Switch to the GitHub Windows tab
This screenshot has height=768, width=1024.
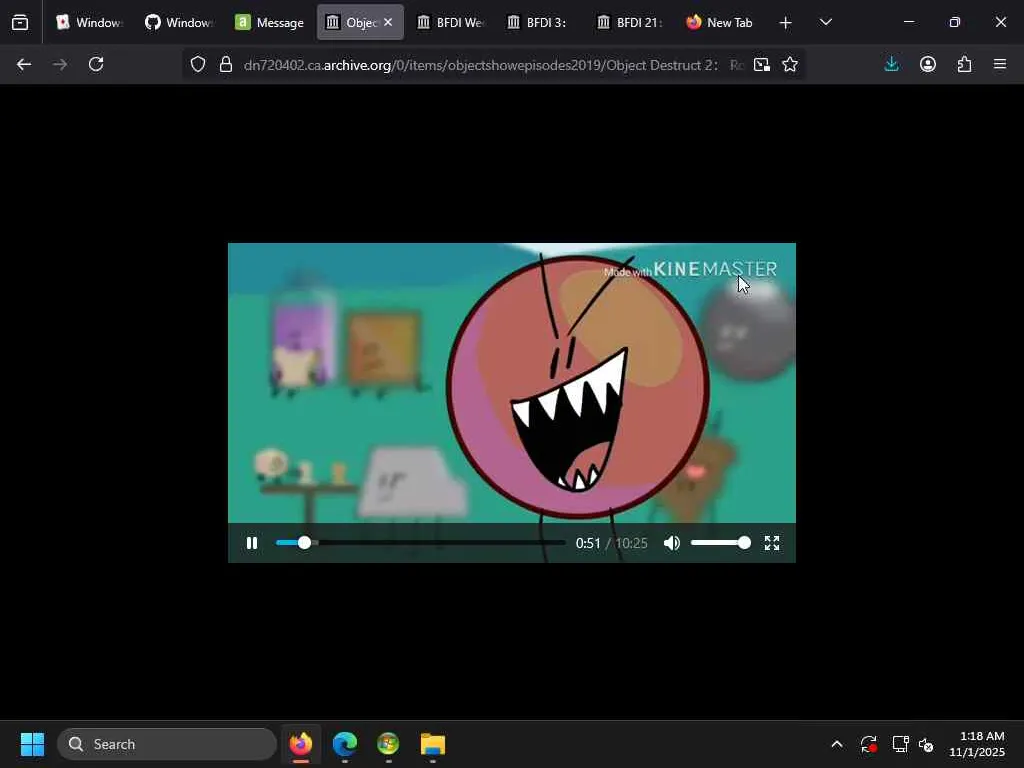click(180, 22)
